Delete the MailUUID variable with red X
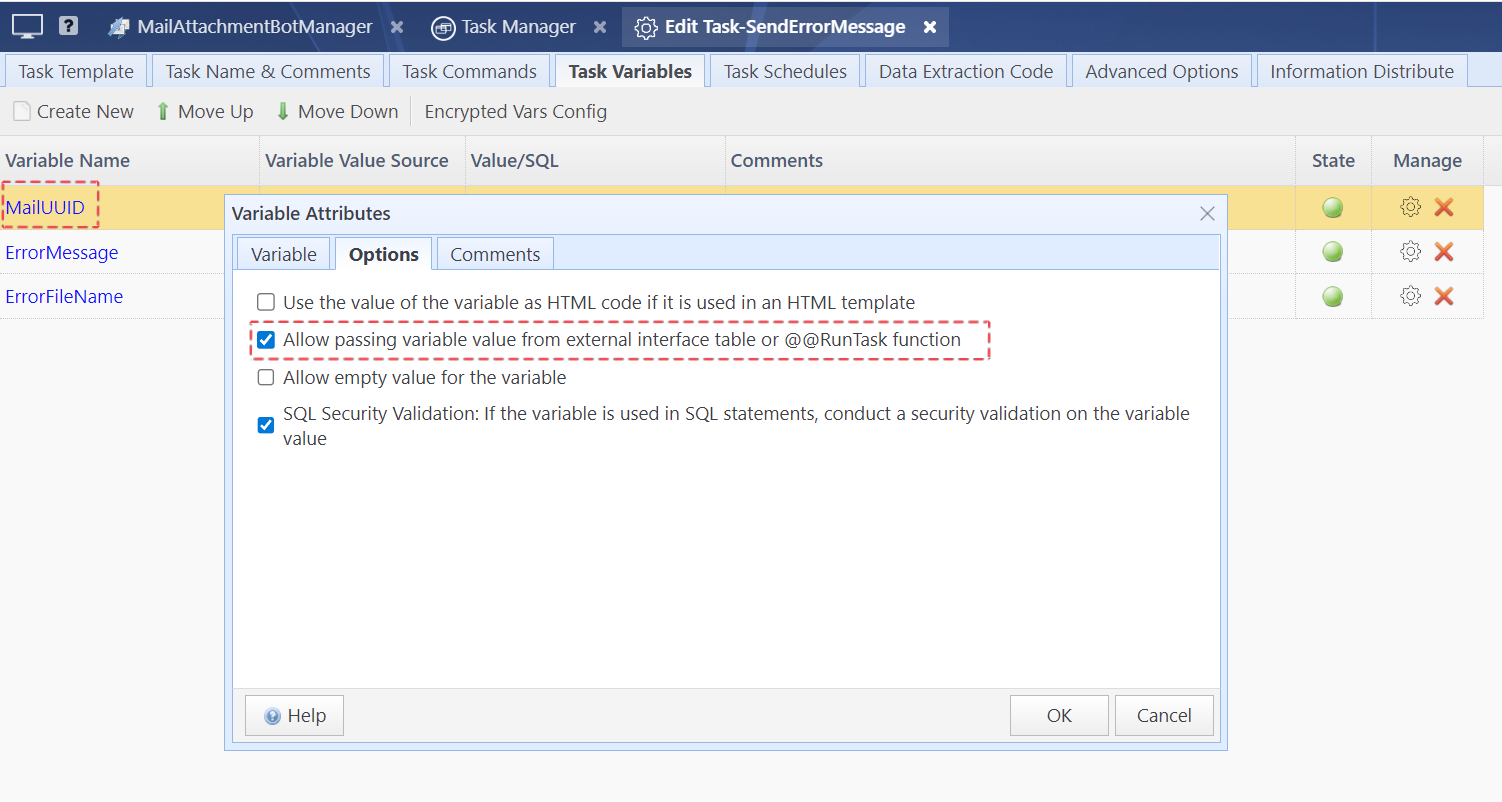 coord(1443,207)
